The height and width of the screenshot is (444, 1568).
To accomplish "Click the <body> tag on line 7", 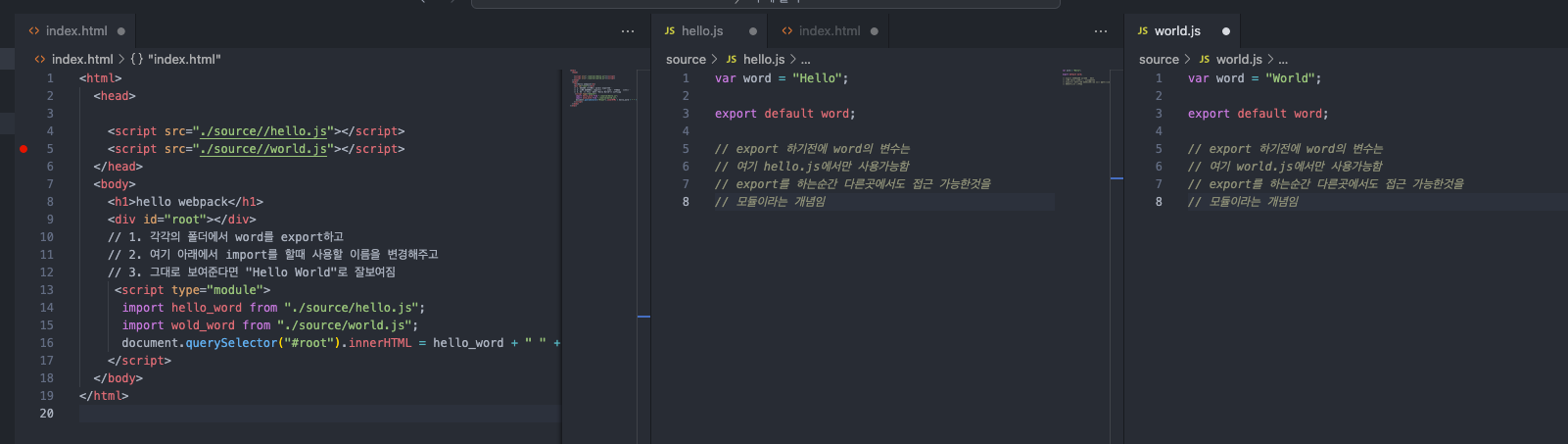I will tap(115, 184).
